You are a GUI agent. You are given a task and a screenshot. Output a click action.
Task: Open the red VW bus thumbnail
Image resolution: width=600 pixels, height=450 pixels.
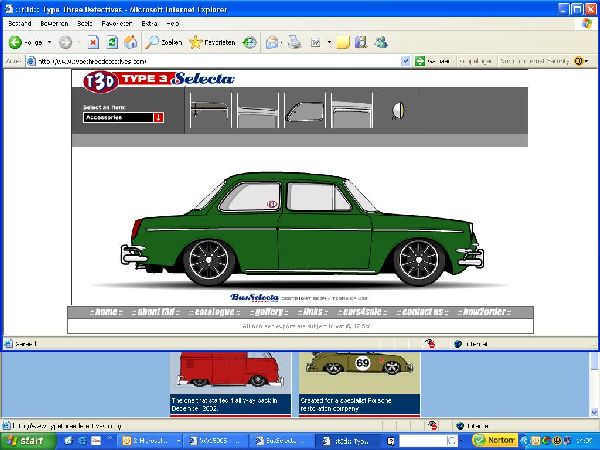[x=231, y=374]
